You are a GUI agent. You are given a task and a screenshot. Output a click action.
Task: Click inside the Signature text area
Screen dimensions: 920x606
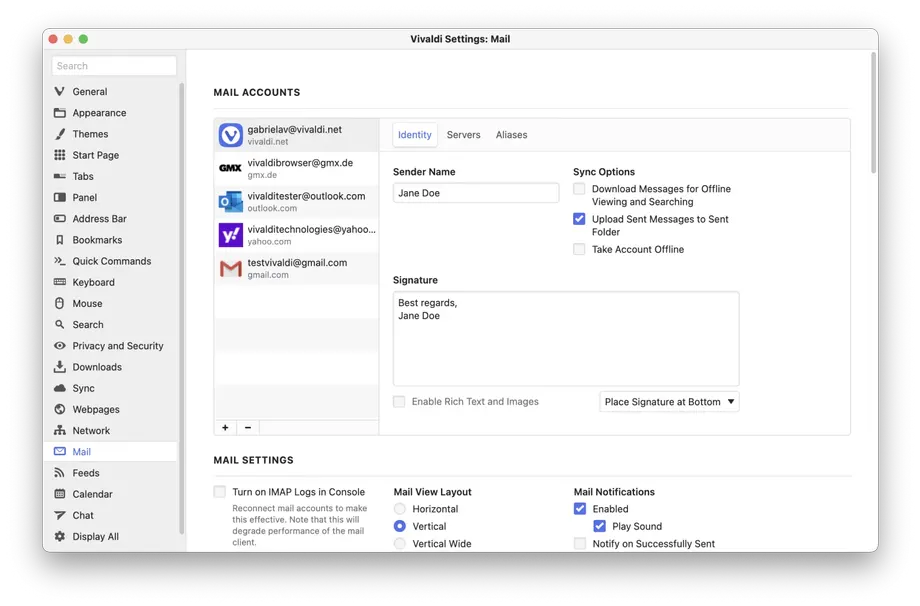click(x=566, y=338)
